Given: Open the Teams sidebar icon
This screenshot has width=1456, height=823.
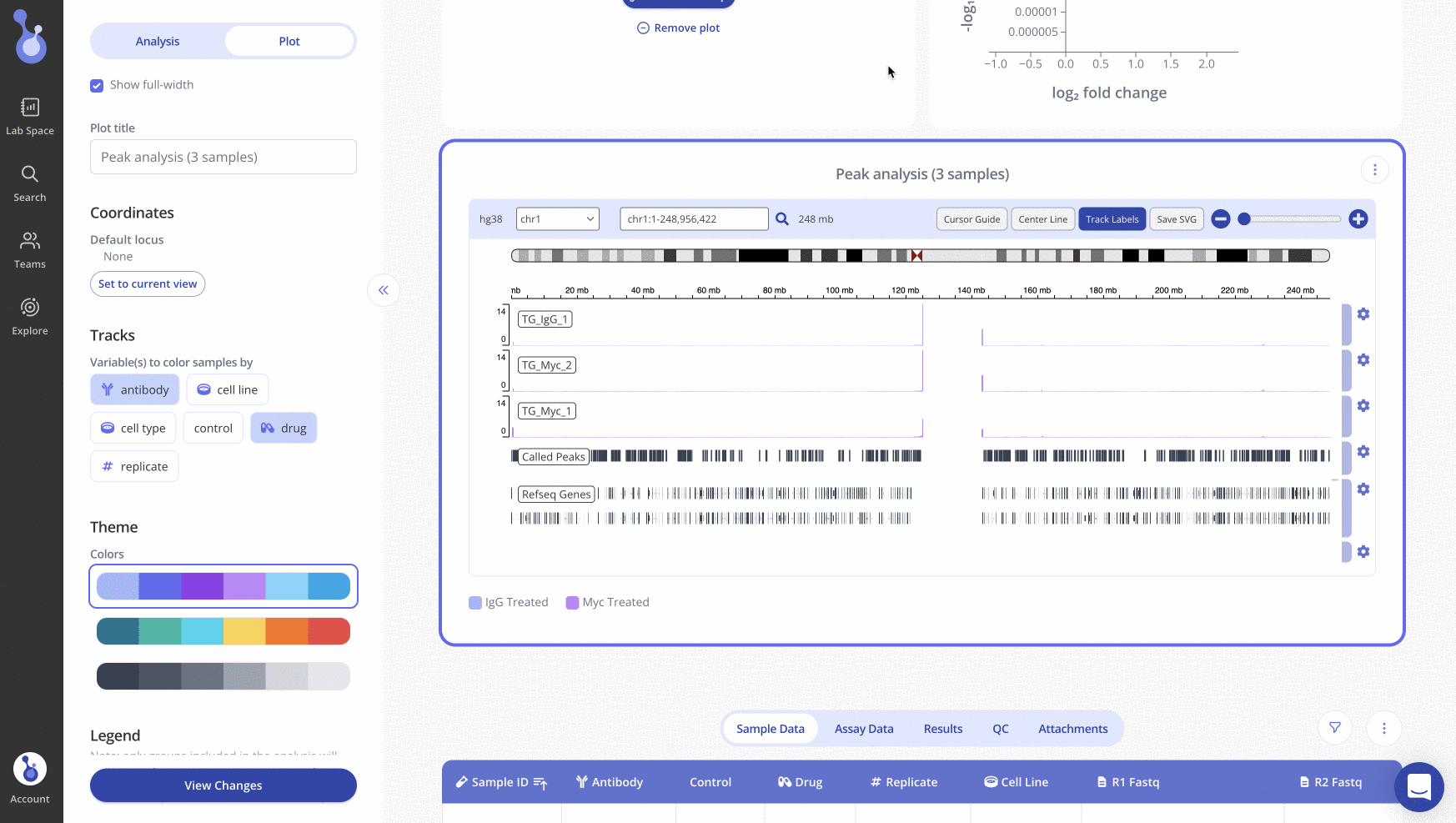Looking at the screenshot, I should pos(30,249).
